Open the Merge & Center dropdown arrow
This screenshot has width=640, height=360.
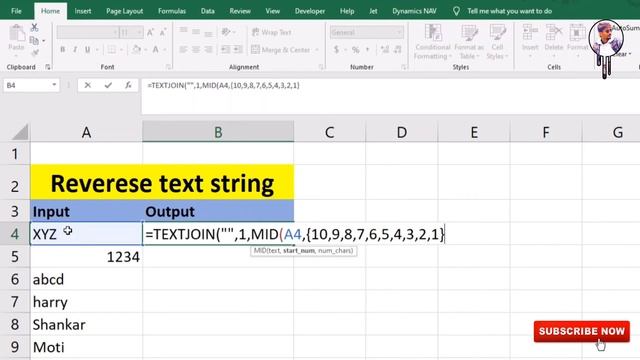317,50
